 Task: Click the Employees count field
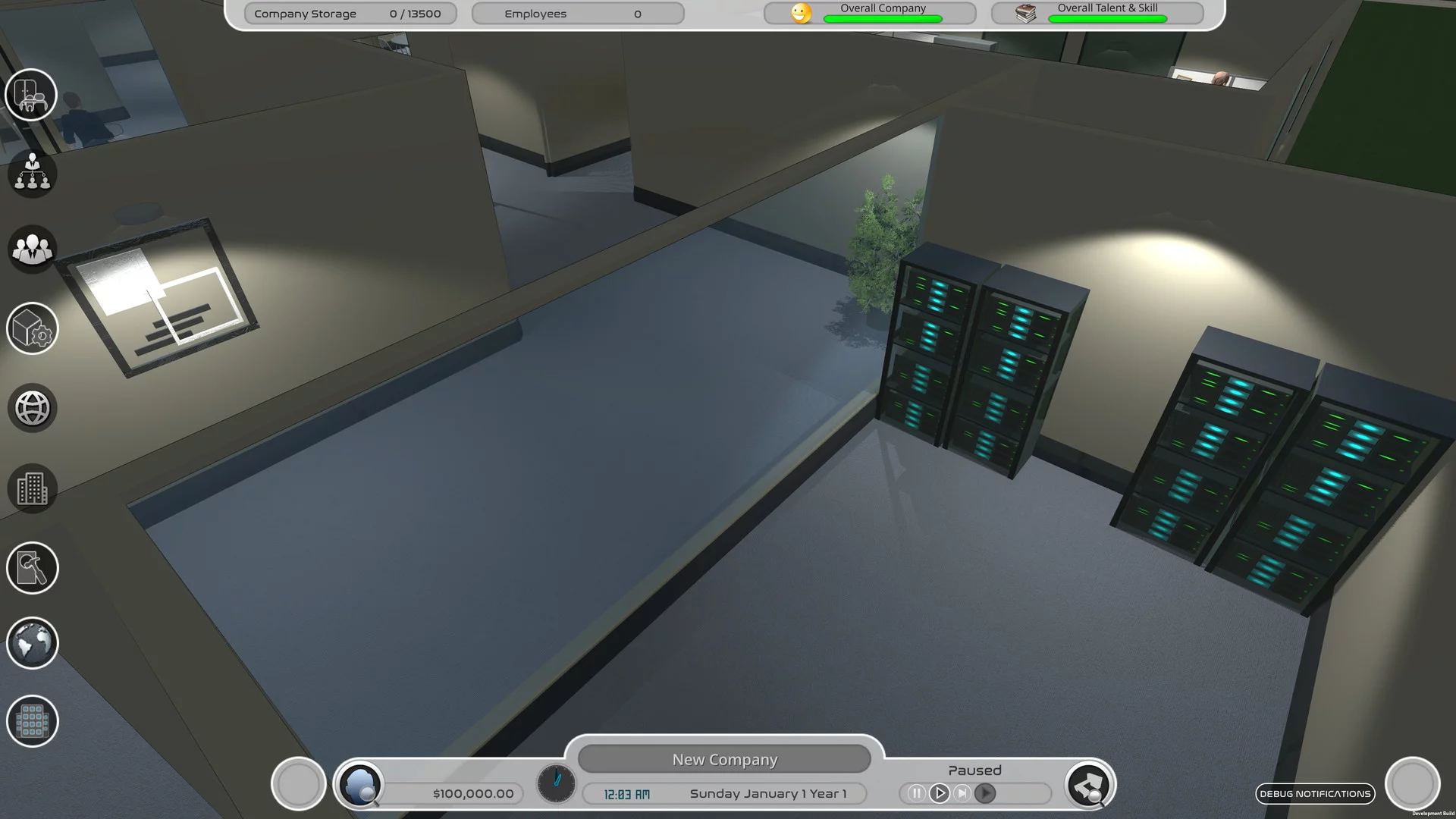click(x=578, y=14)
